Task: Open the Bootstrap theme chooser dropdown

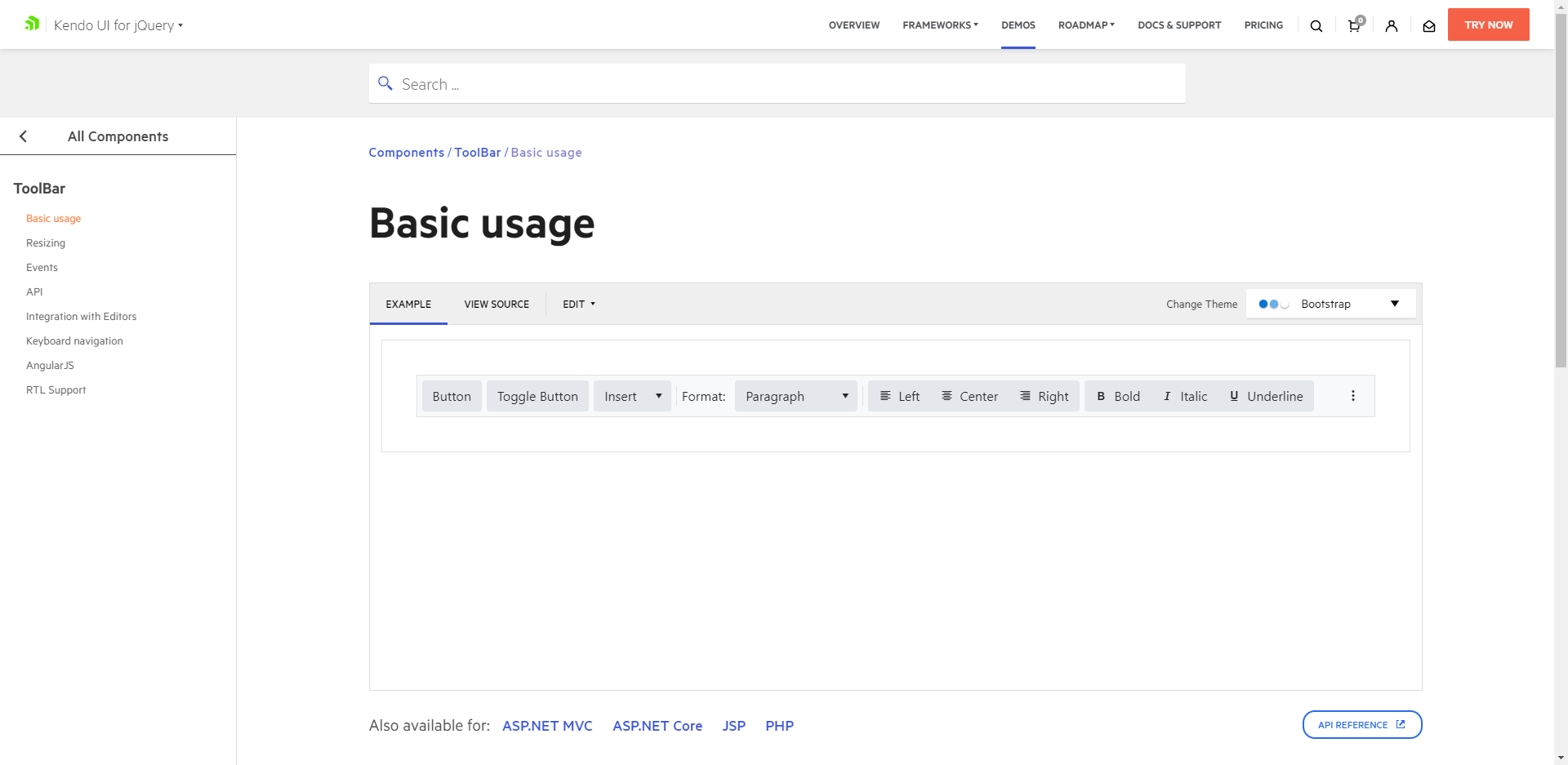Action: point(1331,304)
